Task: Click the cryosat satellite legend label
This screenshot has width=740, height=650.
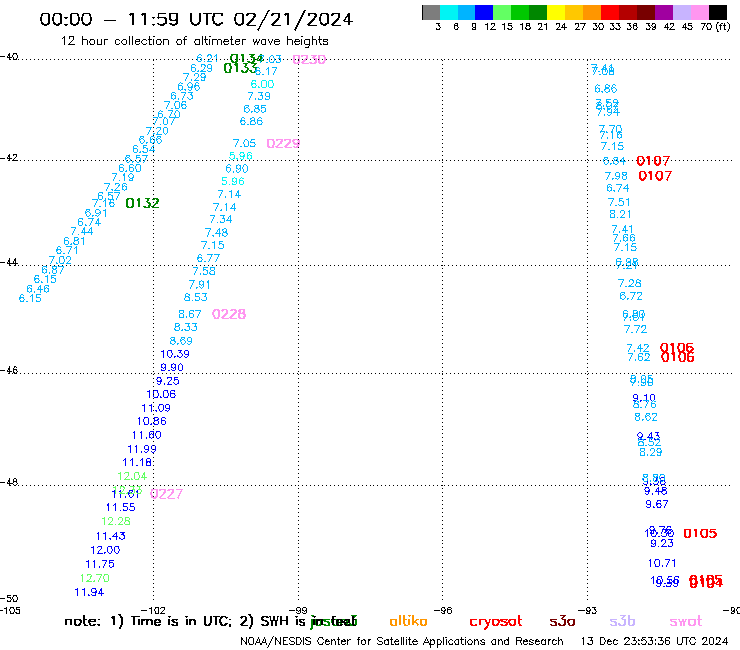Action: [x=496, y=622]
